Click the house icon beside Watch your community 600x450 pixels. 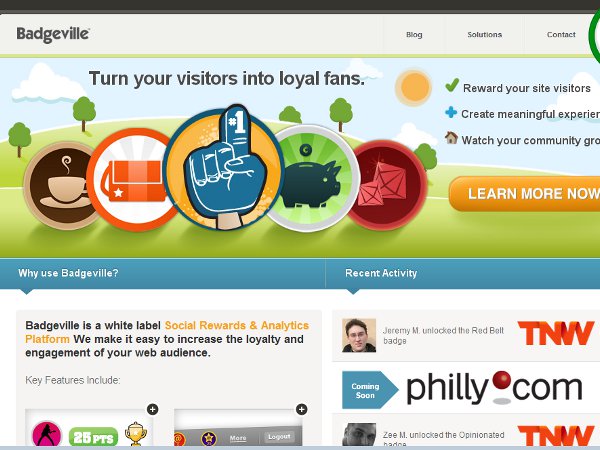tap(452, 138)
